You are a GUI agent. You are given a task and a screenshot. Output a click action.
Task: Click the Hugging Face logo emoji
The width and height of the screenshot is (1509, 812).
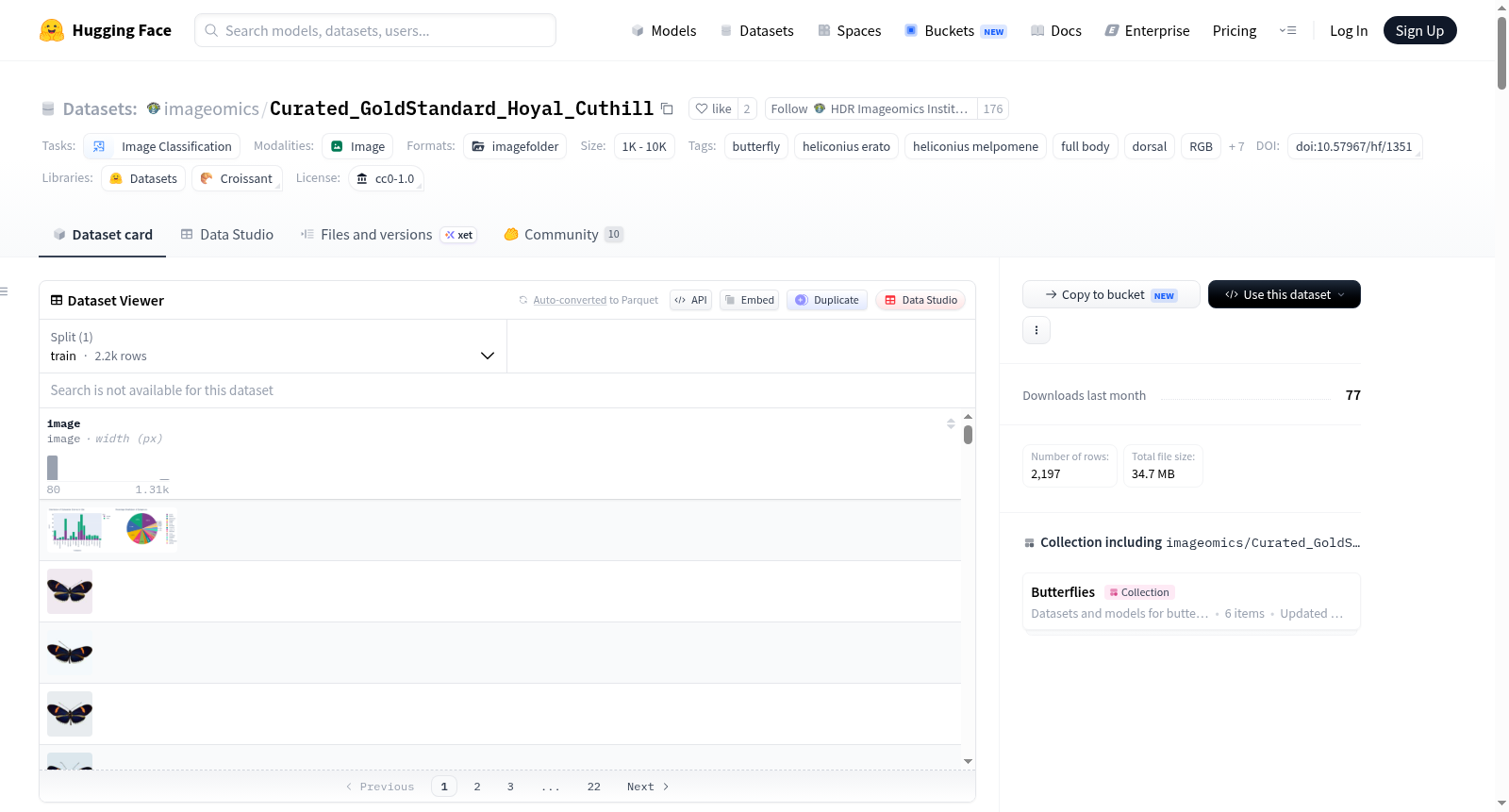coord(52,30)
